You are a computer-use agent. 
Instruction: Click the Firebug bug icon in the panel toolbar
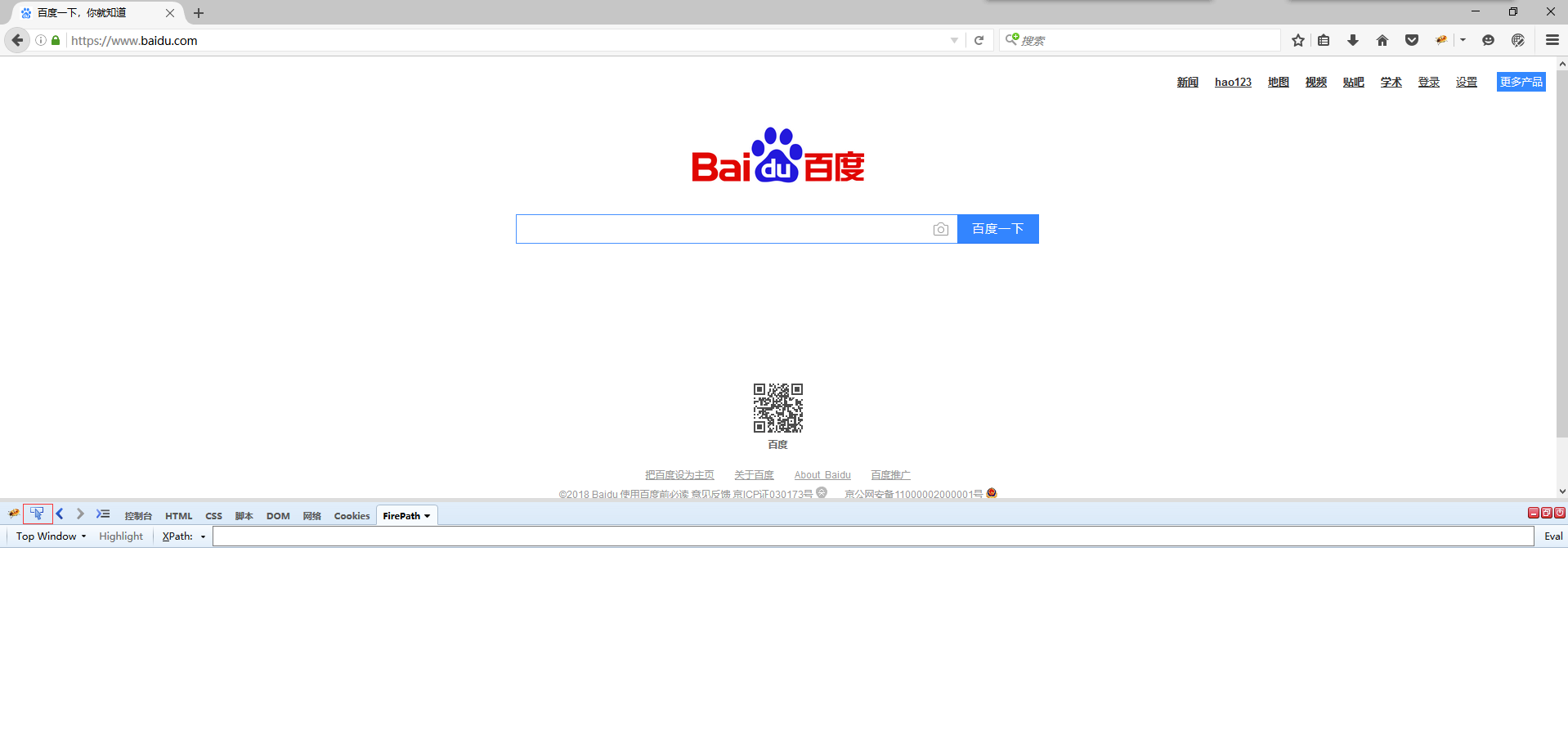click(x=14, y=514)
